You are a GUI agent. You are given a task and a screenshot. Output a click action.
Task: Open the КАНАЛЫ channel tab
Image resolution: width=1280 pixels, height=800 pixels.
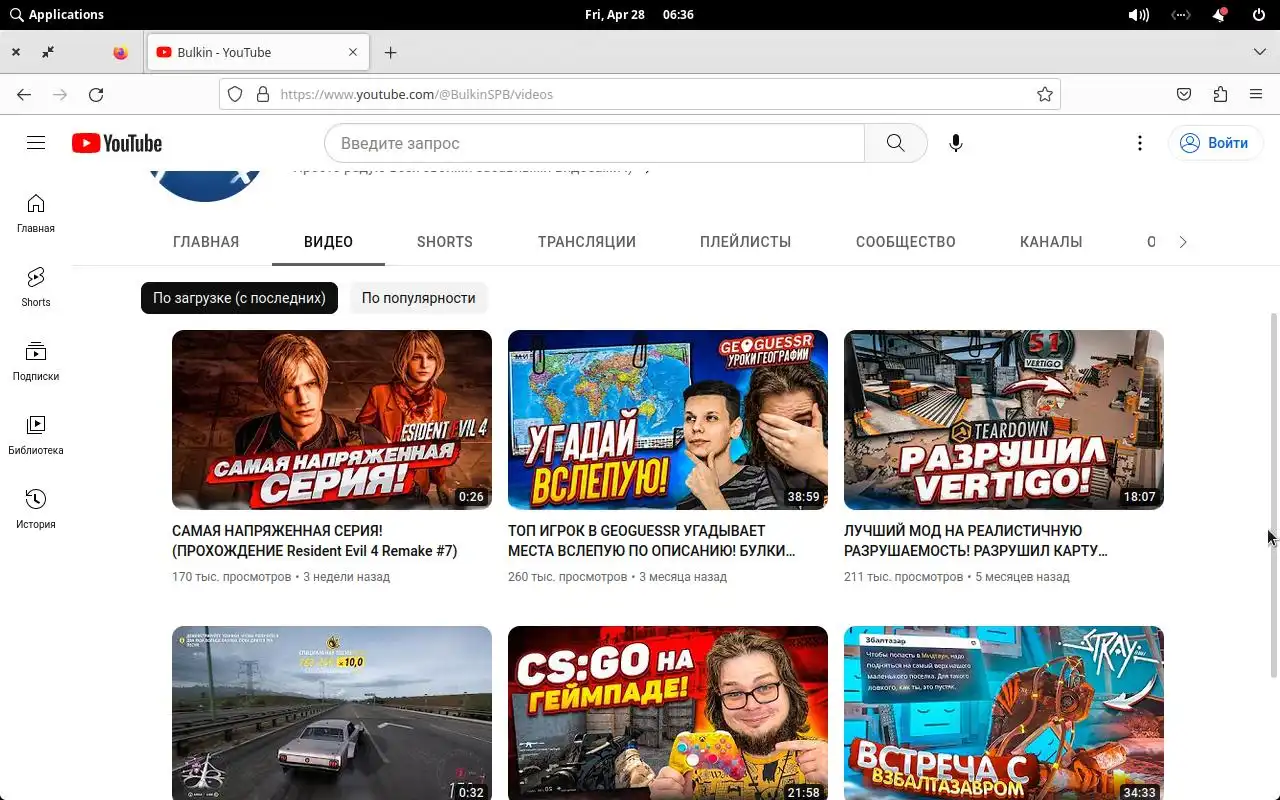pos(1051,242)
